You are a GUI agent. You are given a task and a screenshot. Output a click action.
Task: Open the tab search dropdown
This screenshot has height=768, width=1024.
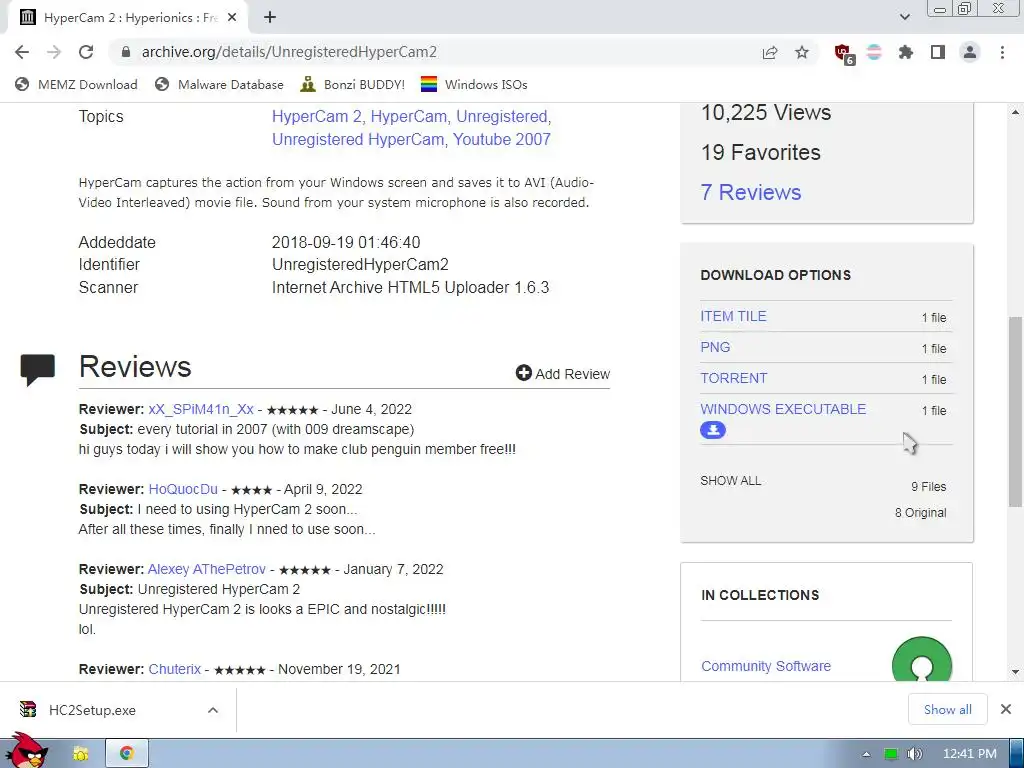904,17
